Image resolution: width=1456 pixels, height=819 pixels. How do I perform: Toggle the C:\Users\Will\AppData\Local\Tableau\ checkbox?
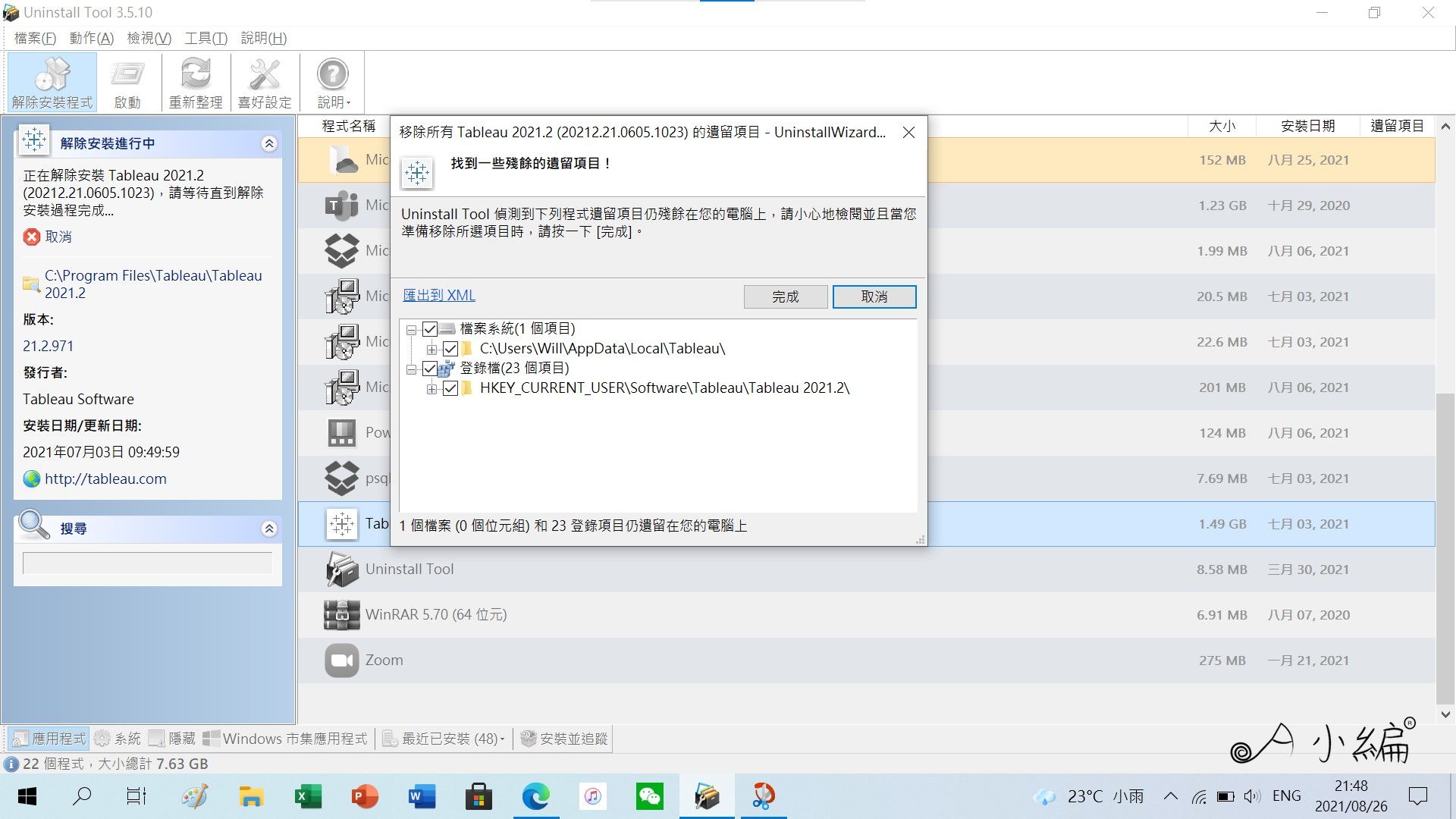450,349
